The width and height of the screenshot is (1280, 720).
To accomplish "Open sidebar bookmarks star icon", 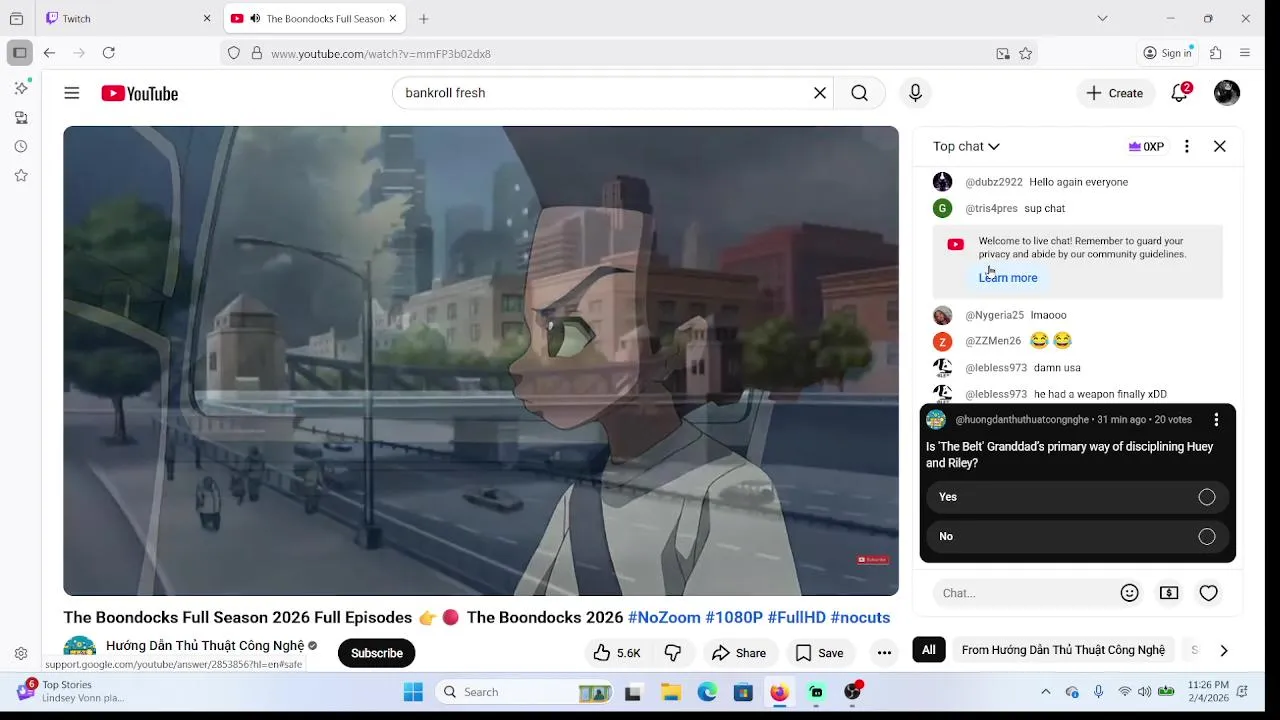I will 21,175.
